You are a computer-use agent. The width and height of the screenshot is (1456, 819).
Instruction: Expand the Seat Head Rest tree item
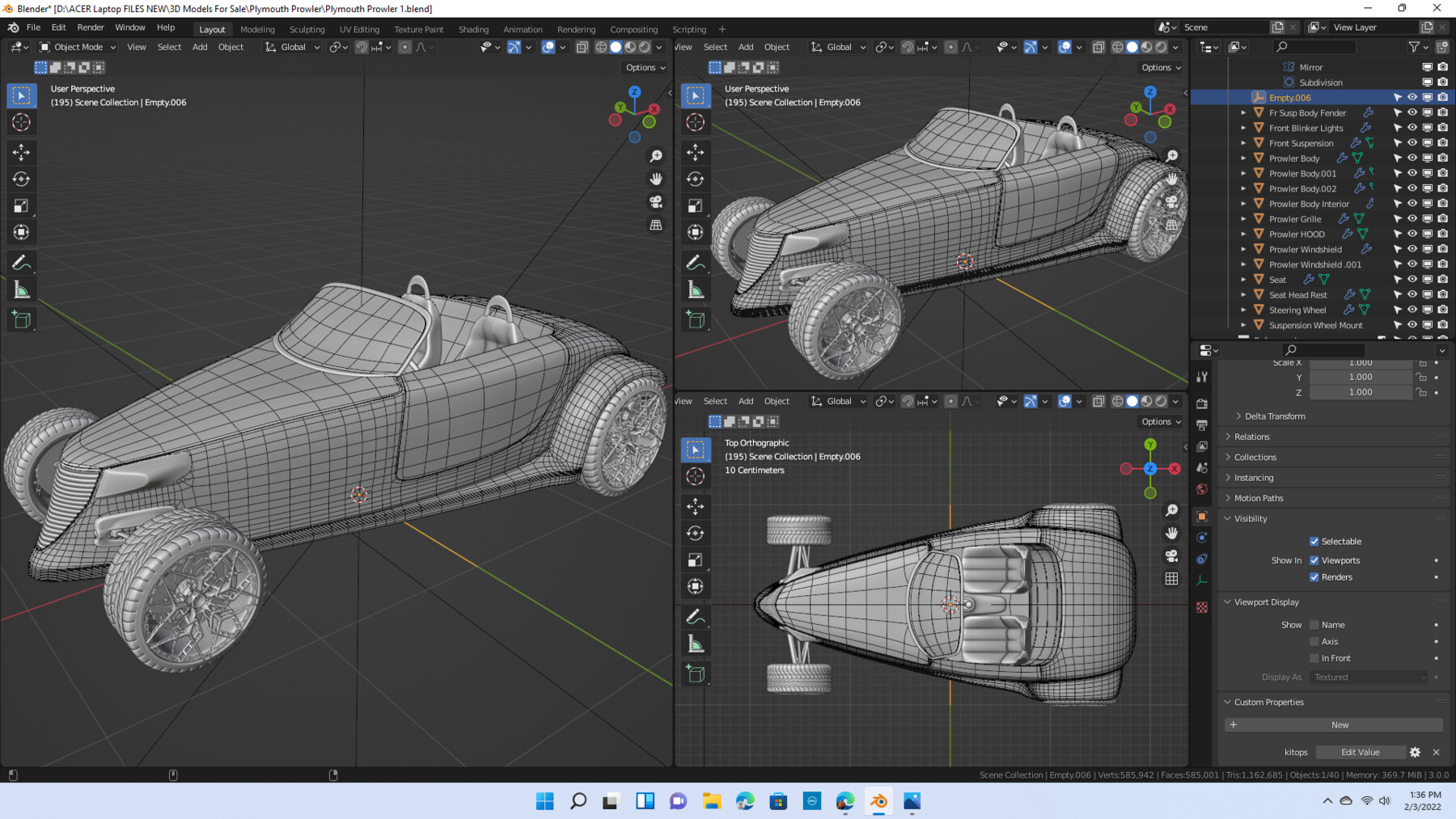click(1244, 295)
